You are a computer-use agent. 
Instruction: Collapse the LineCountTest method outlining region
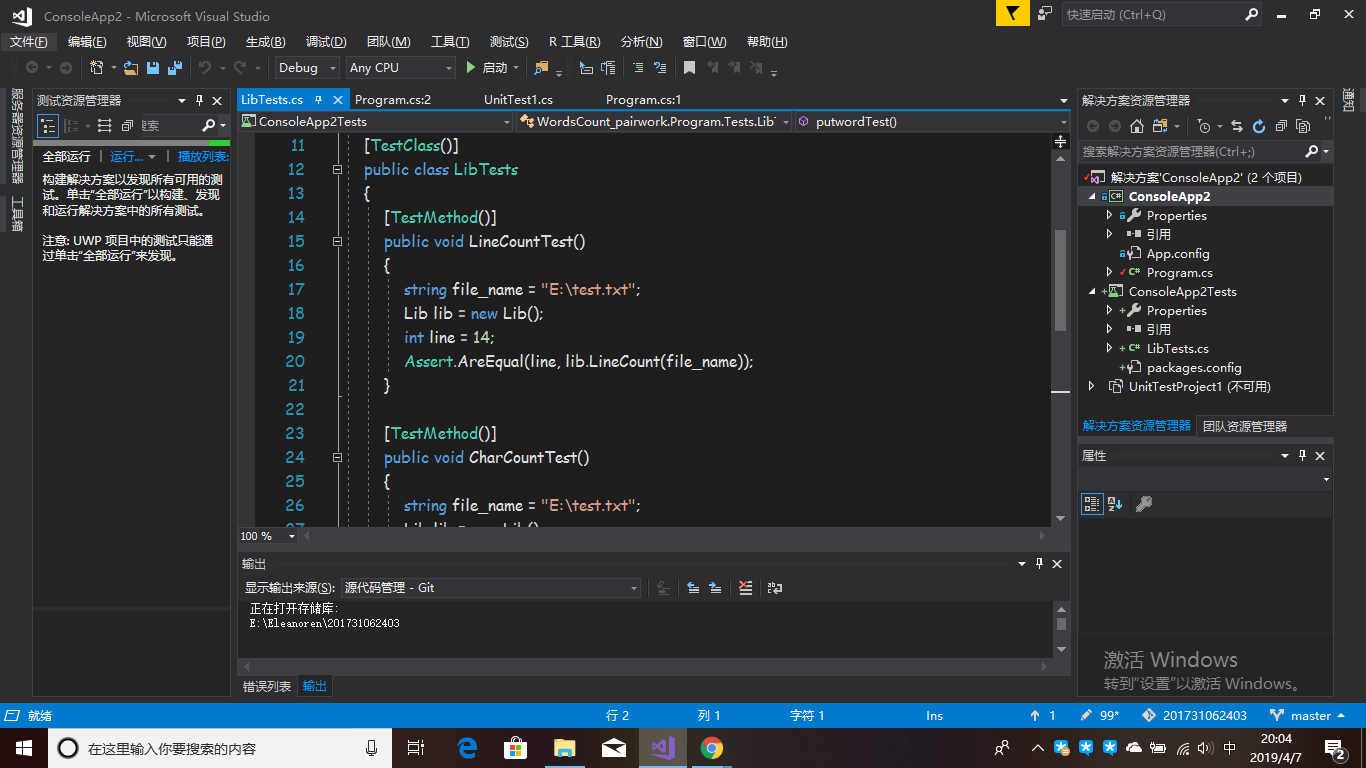tap(337, 241)
